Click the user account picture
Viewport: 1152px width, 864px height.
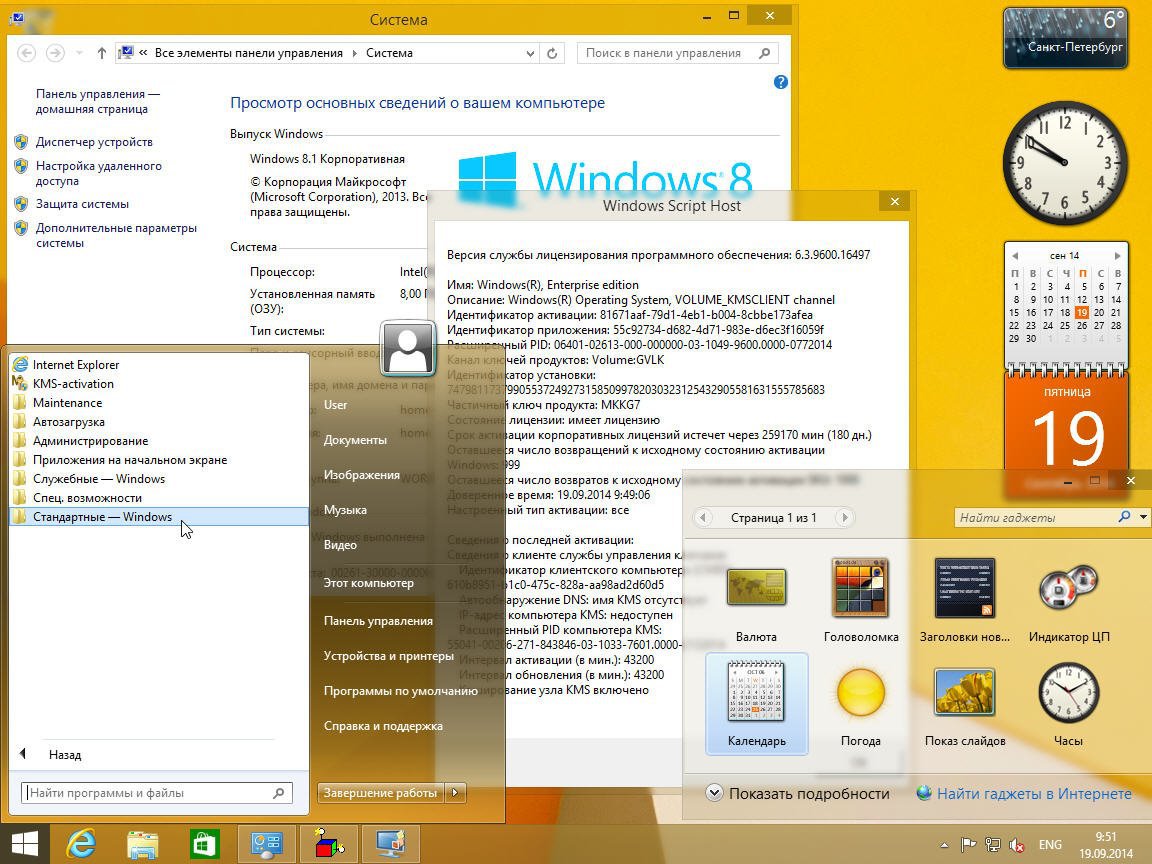(408, 348)
